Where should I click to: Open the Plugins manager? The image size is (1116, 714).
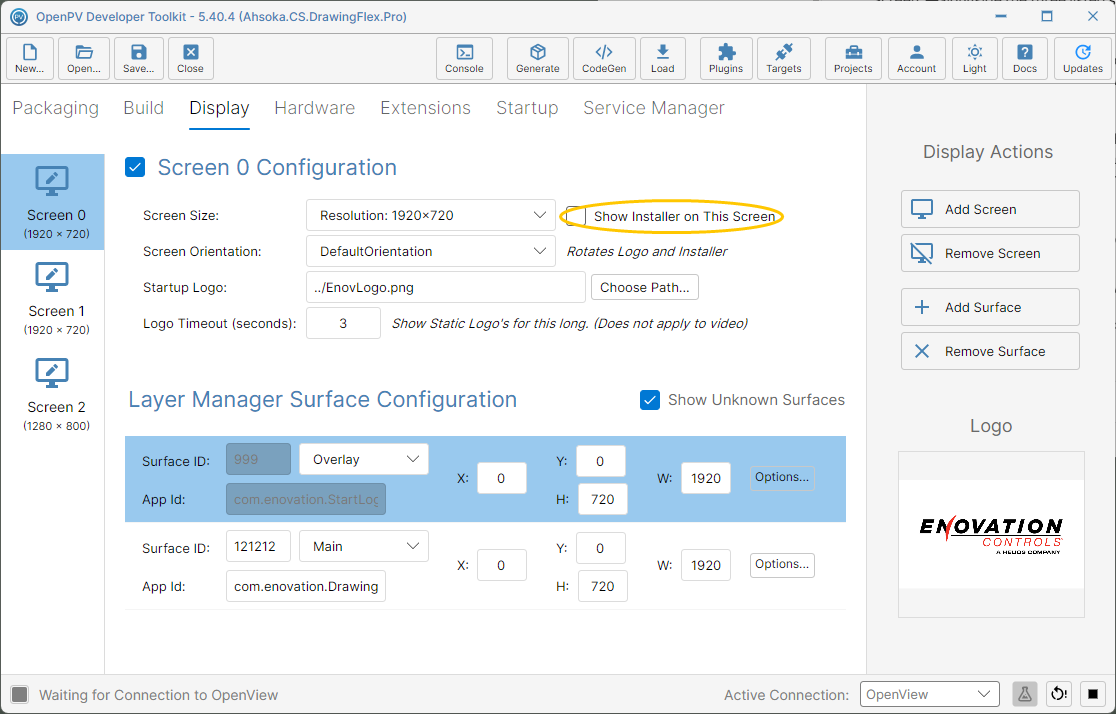point(726,58)
